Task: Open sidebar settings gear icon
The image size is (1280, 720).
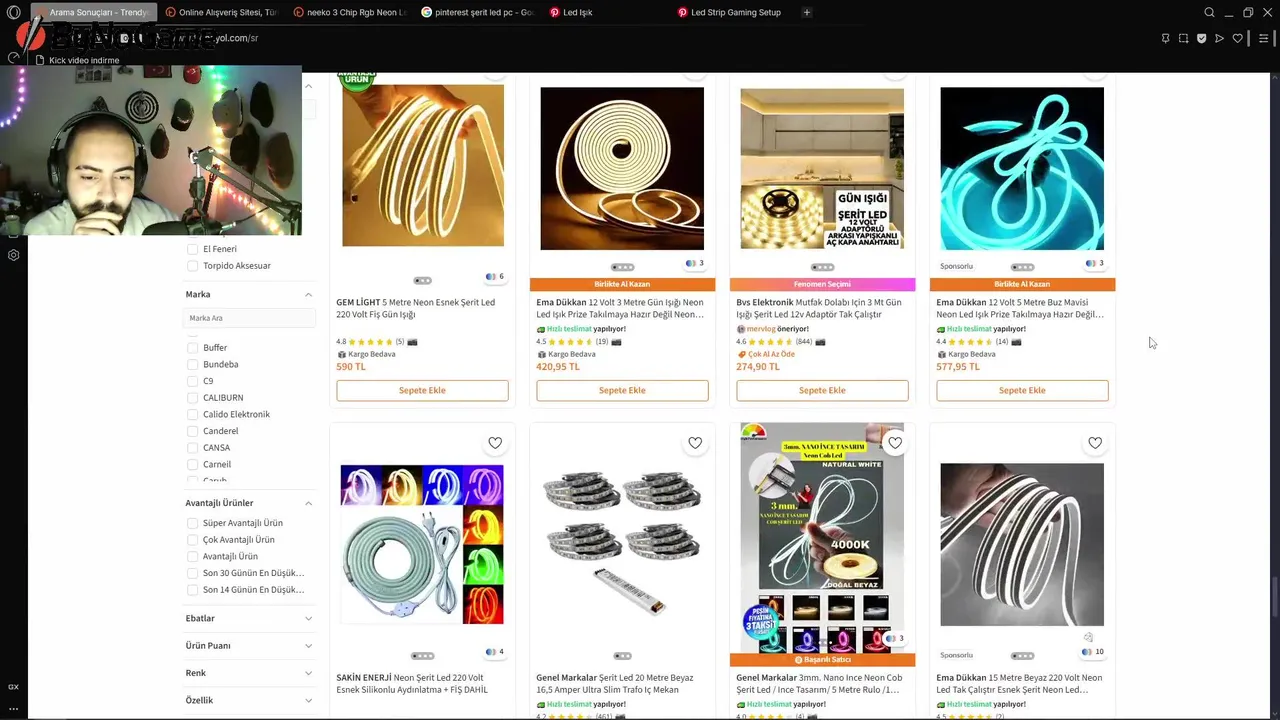Action: coord(13,255)
